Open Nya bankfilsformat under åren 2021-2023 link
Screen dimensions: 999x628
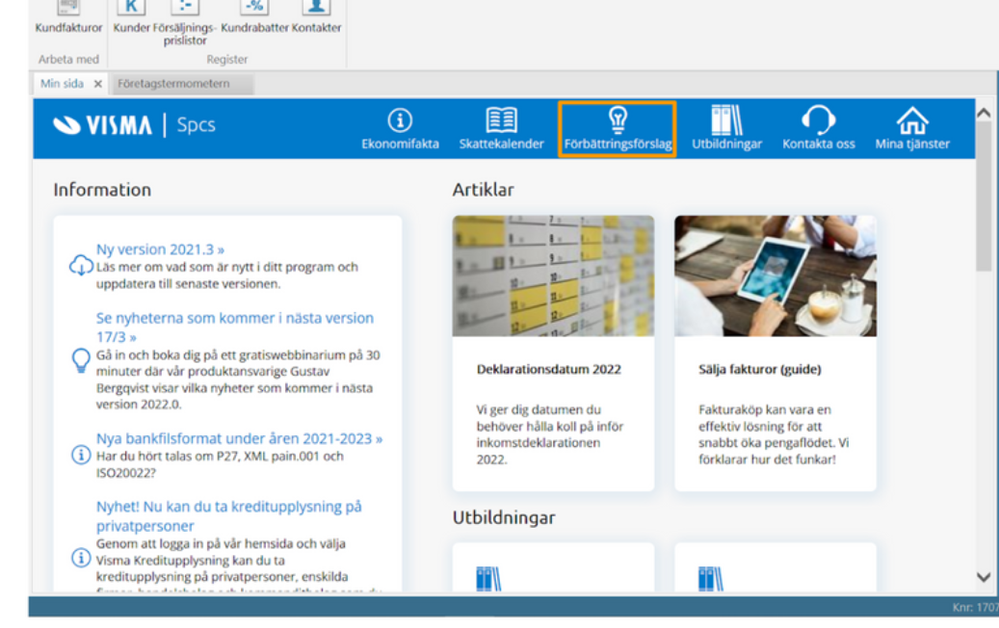[239, 438]
